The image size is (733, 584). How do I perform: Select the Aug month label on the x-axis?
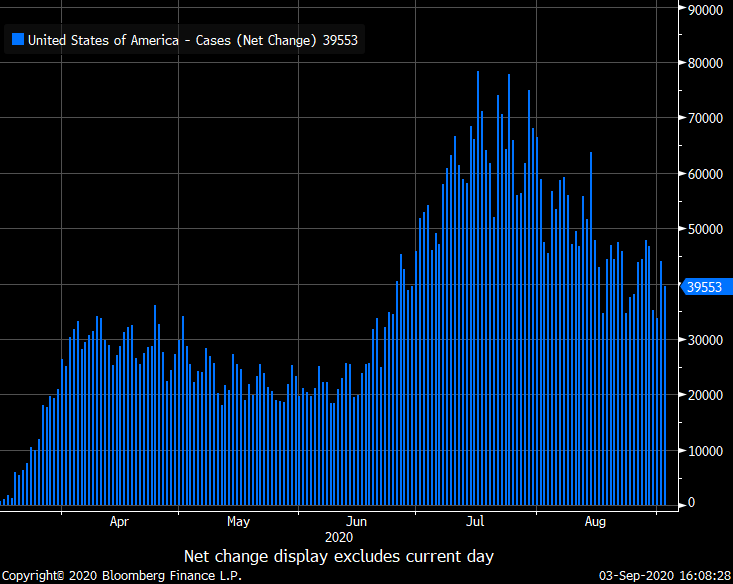point(595,521)
